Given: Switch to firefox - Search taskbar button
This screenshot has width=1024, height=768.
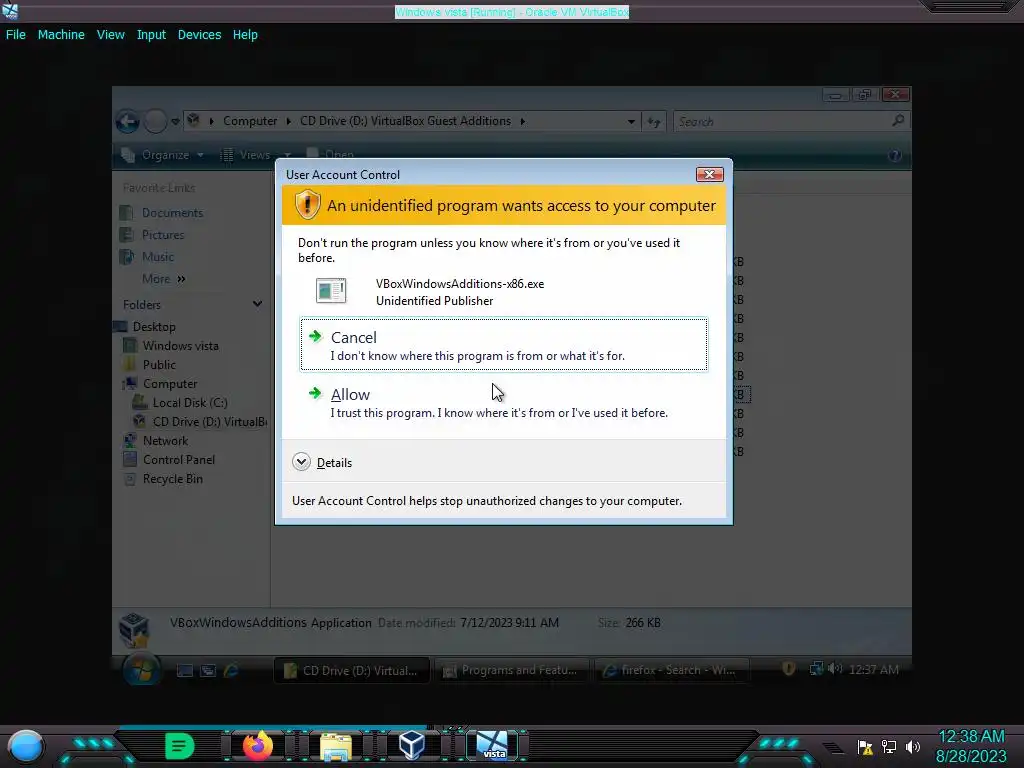Looking at the screenshot, I should point(671,670).
